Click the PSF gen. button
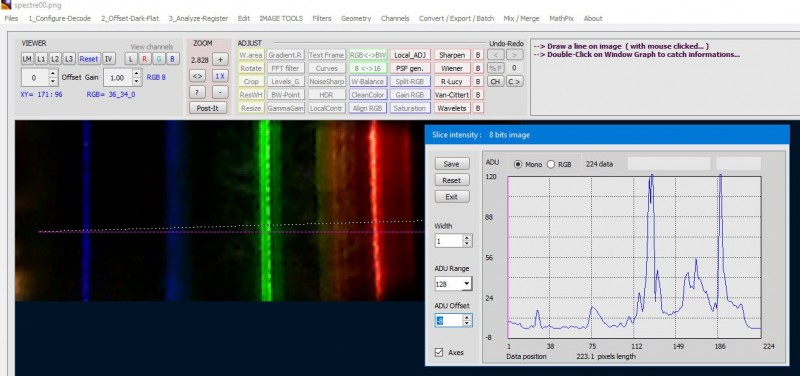Screen dimensions: 800x376 pyautogui.click(x=411, y=68)
